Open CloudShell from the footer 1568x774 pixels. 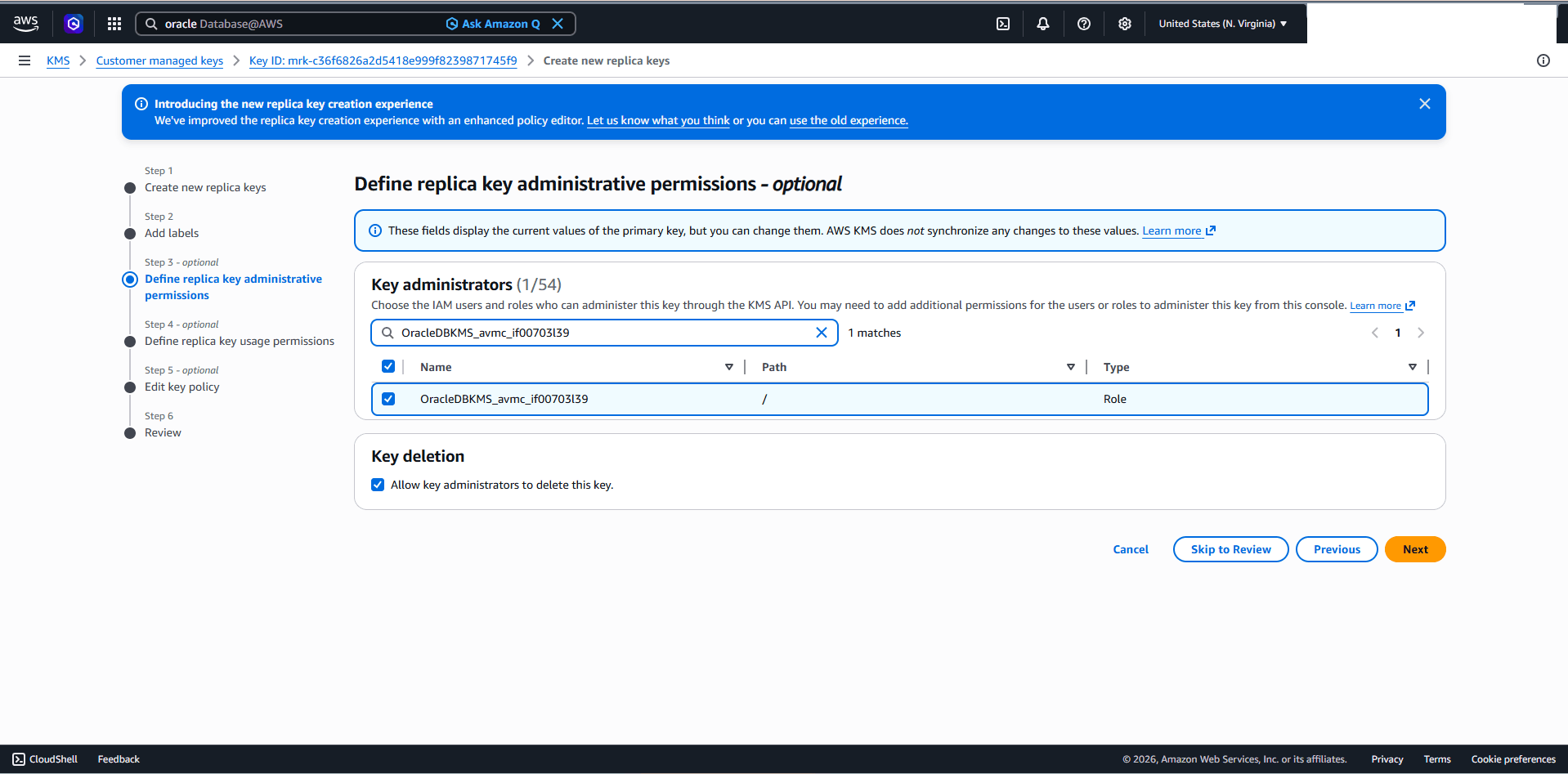(45, 759)
